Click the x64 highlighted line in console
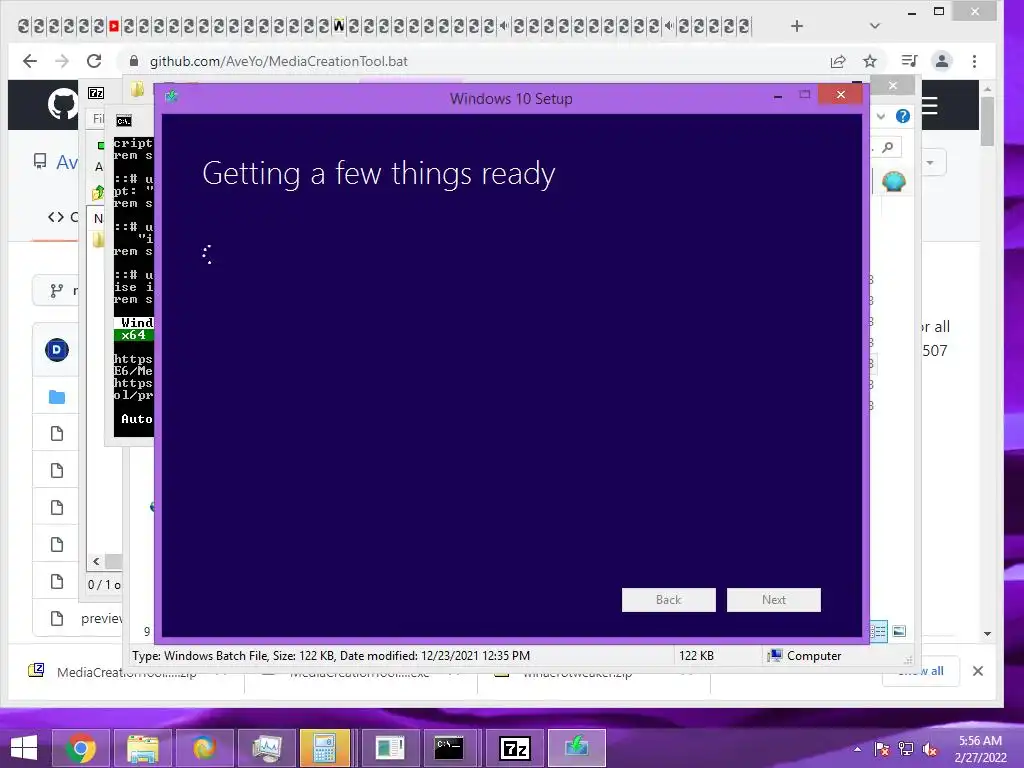This screenshot has height=768, width=1024. [x=134, y=335]
